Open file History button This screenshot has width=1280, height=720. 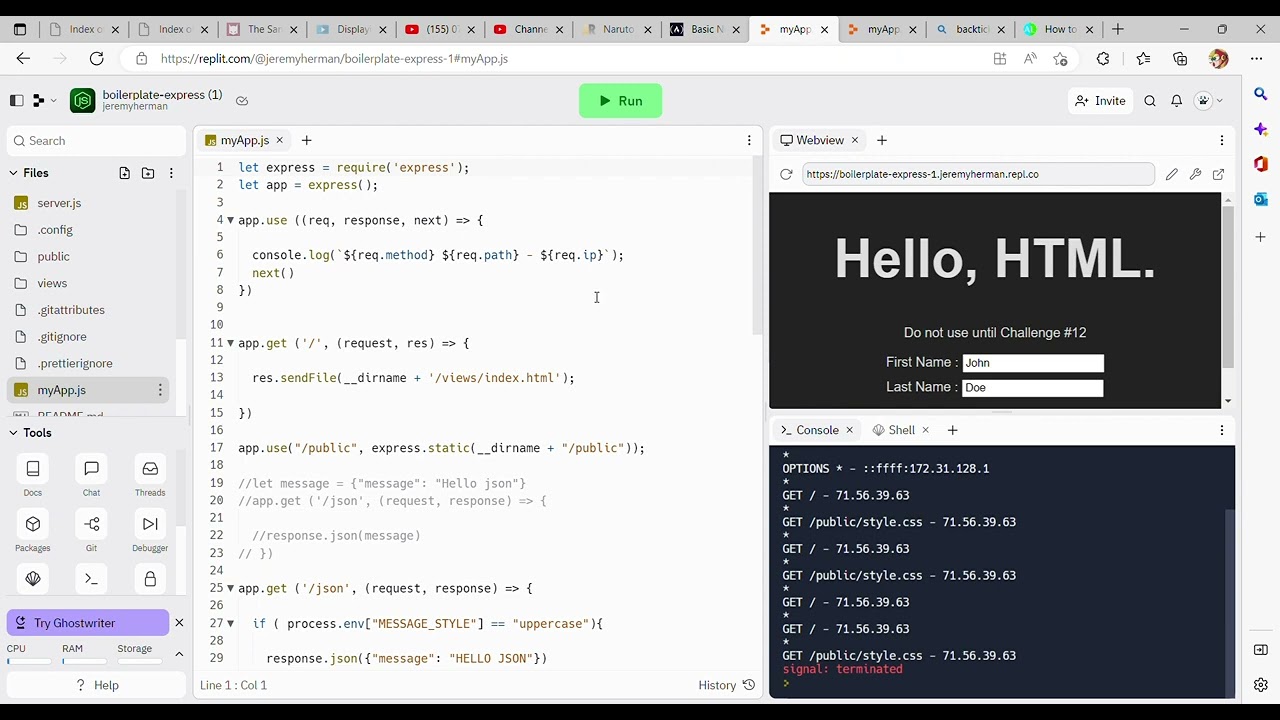click(x=726, y=685)
